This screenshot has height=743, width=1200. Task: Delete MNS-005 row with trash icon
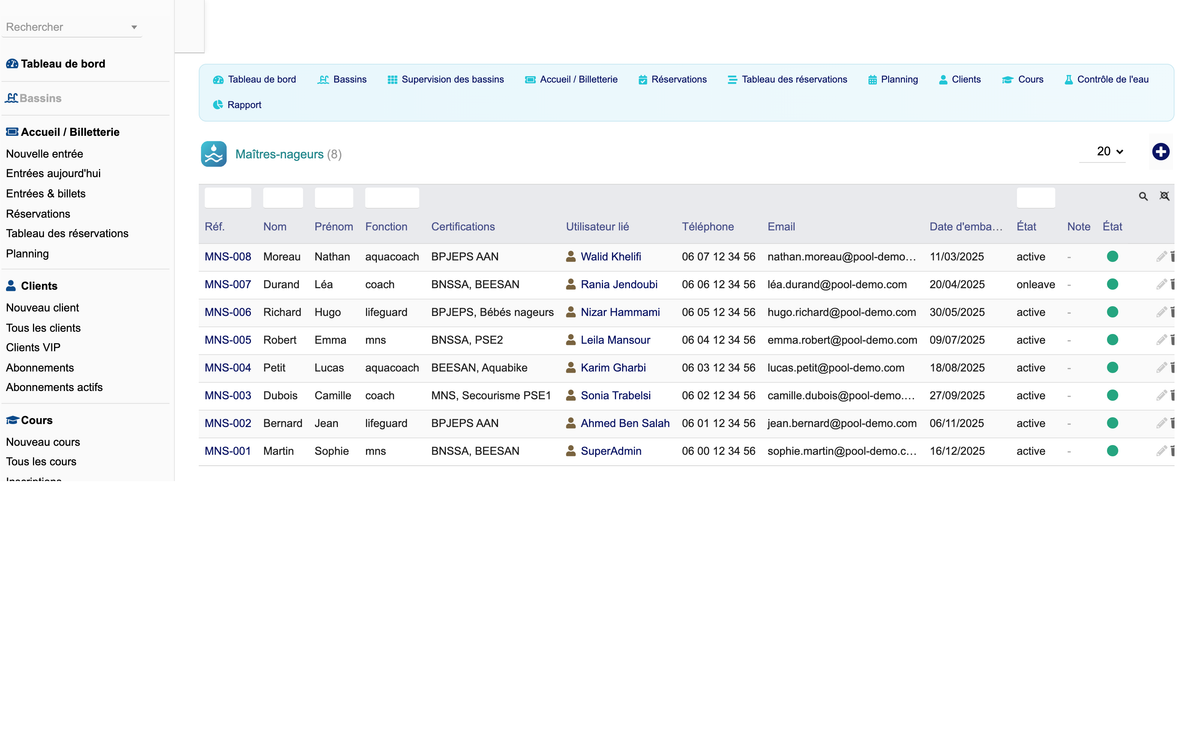(x=1172, y=340)
